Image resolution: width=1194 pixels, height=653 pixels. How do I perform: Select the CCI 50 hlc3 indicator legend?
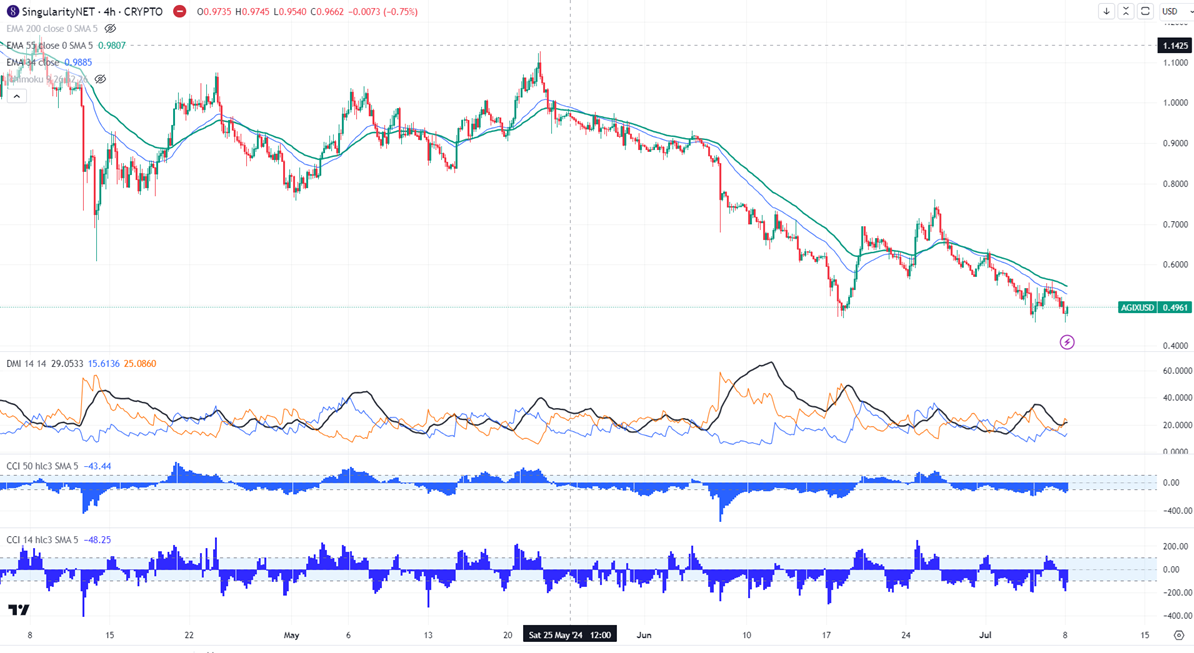click(42, 466)
